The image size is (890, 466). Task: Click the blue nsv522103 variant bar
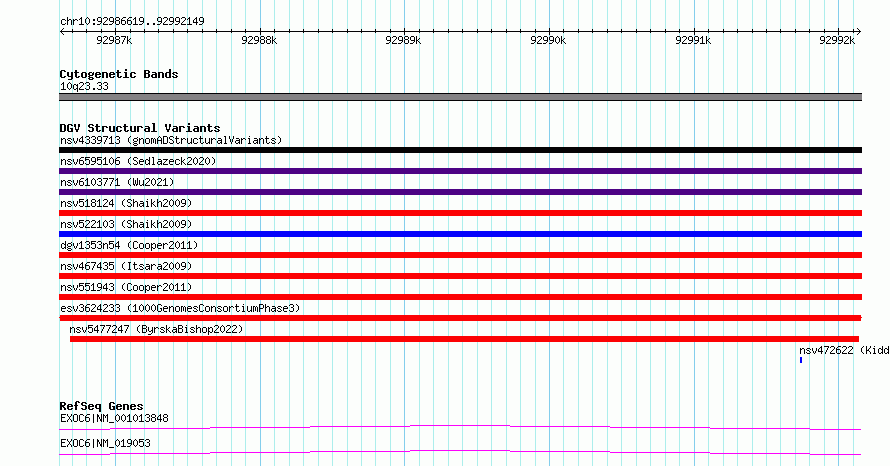pos(460,234)
